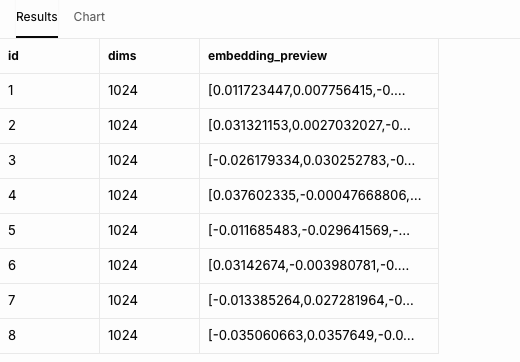The height and width of the screenshot is (362, 520).
Task: Select the dims cell in row 4
Action: [x=149, y=196]
